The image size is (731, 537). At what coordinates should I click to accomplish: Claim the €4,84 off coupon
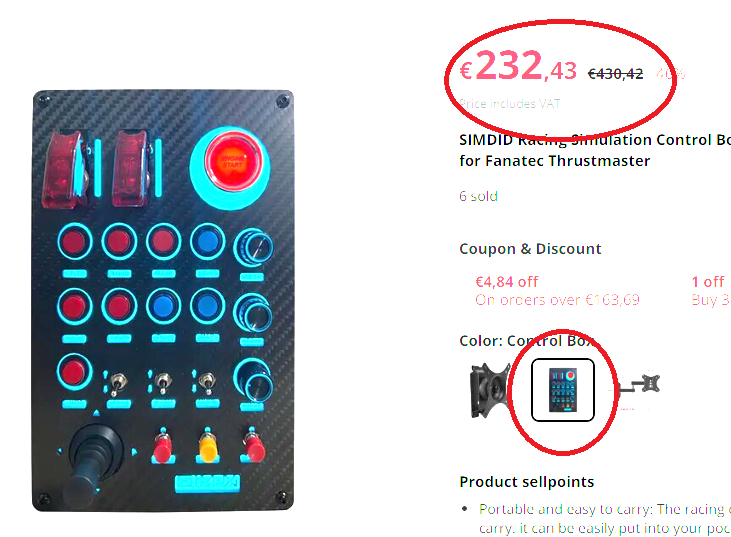pyautogui.click(x=557, y=290)
